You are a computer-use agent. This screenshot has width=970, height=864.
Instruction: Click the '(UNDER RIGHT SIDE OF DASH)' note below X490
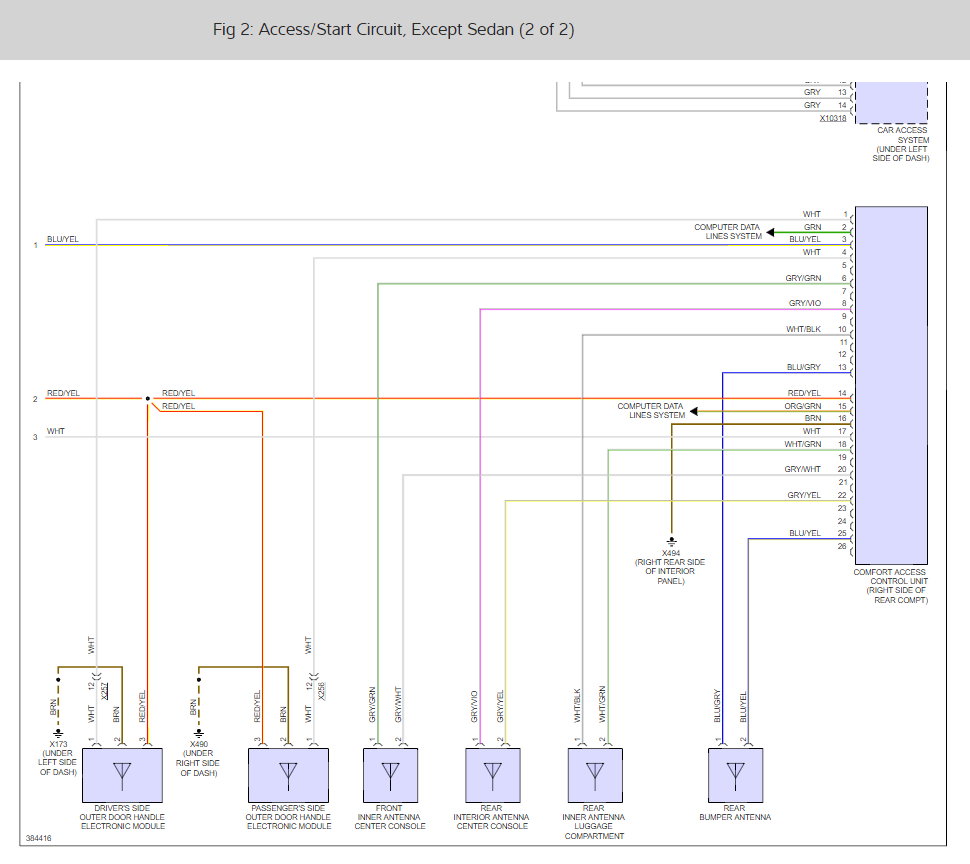click(x=198, y=763)
